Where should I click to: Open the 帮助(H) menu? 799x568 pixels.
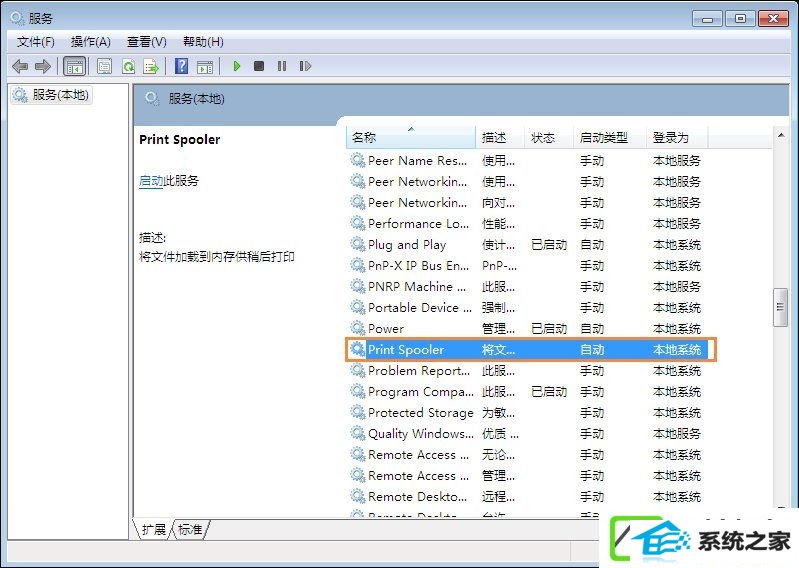pos(203,42)
